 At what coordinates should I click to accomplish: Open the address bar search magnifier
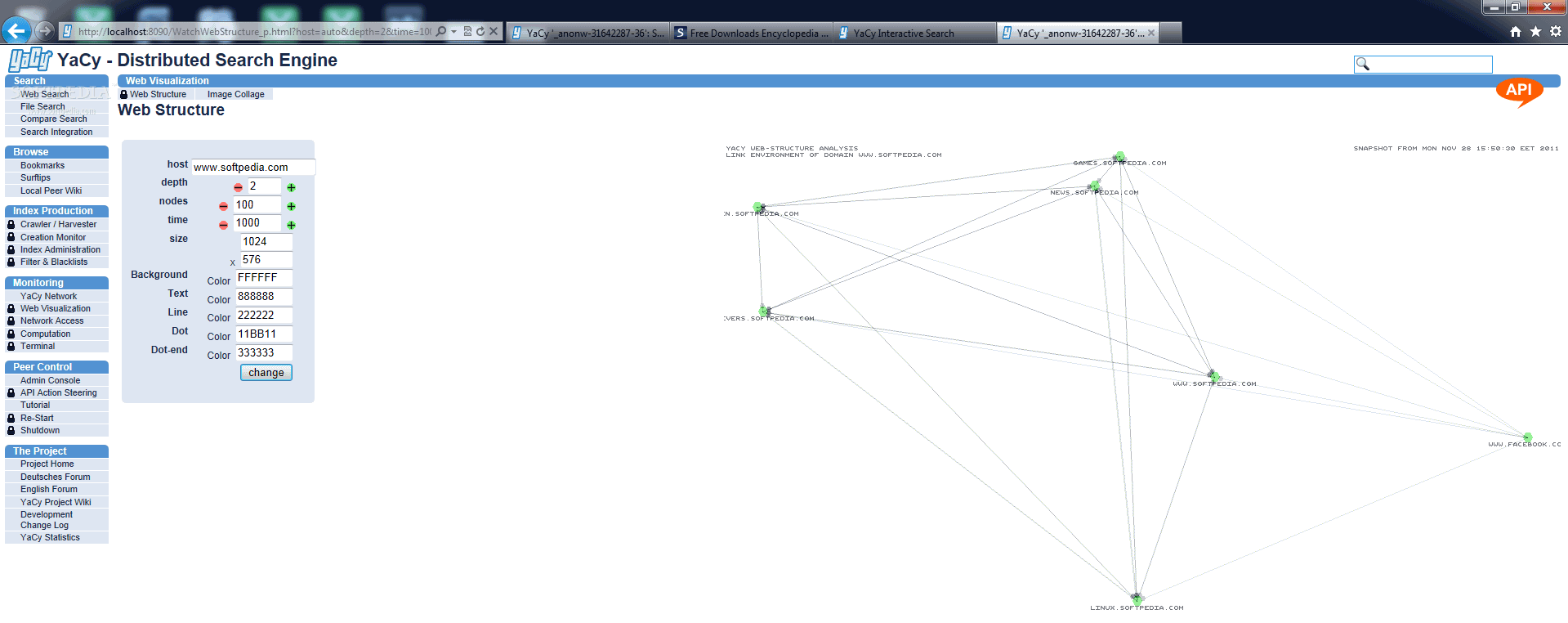441,31
